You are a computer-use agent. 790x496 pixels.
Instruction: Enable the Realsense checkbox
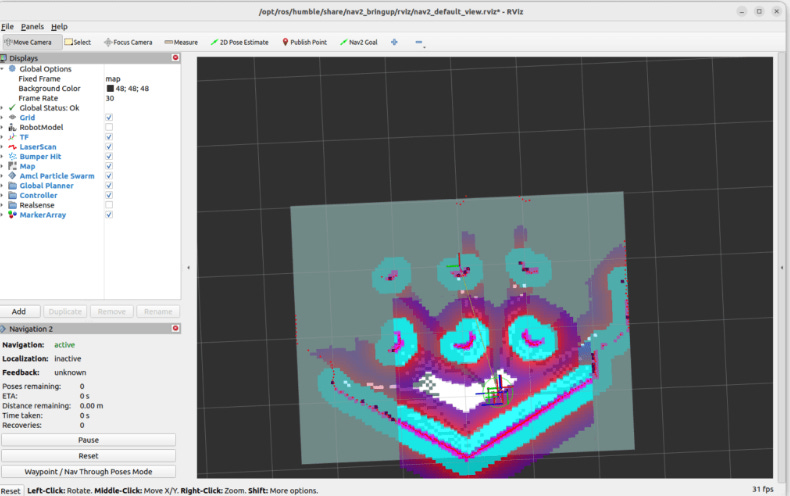109,205
